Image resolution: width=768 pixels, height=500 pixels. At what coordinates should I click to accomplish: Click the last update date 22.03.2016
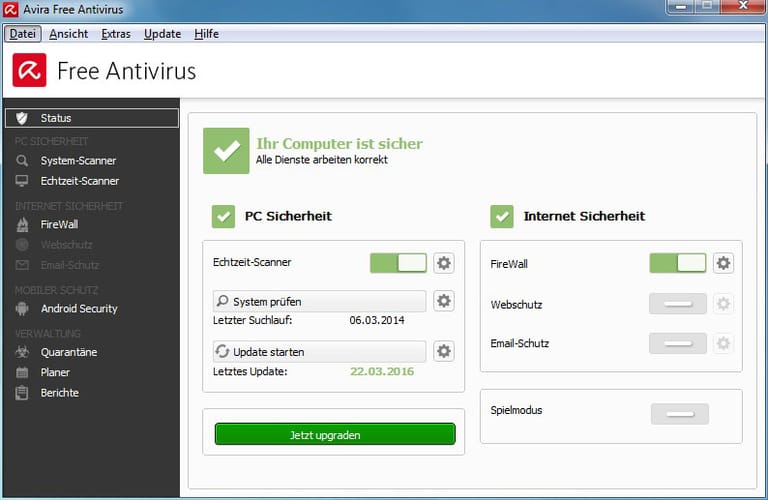[382, 371]
